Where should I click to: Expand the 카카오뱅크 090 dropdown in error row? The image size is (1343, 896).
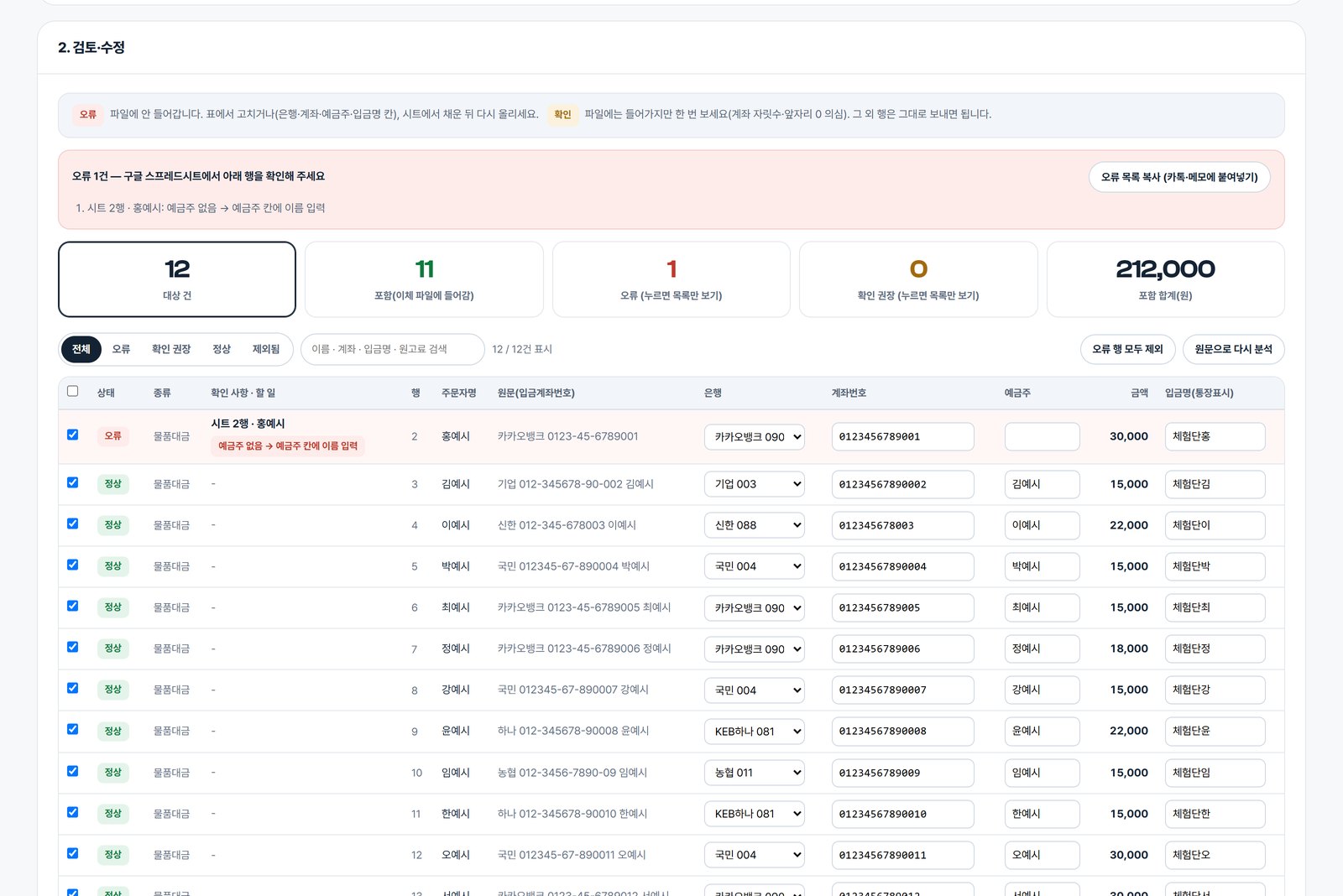click(754, 437)
